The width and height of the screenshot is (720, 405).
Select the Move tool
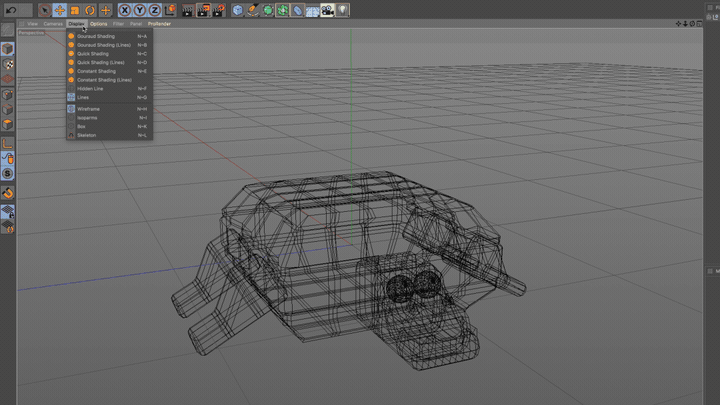tap(60, 10)
